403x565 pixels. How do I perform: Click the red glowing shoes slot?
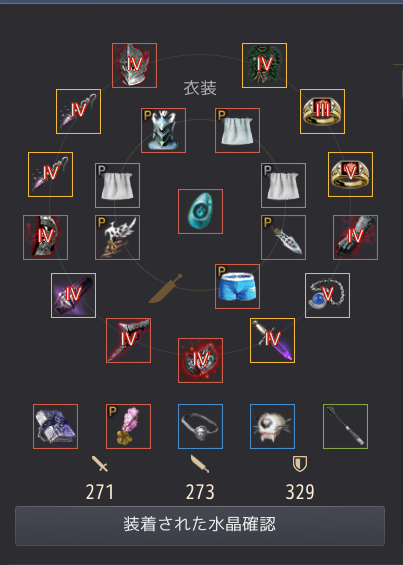[x=200, y=360]
